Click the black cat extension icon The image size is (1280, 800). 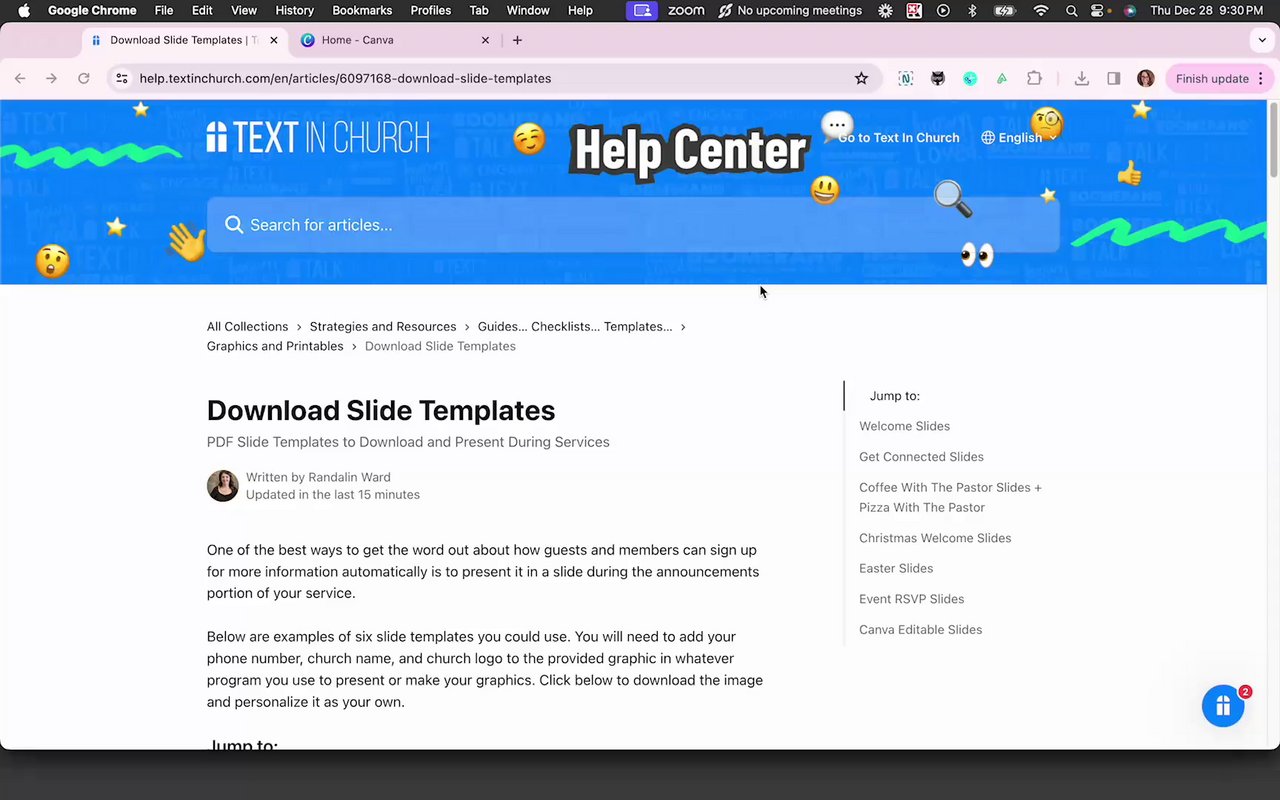[938, 78]
